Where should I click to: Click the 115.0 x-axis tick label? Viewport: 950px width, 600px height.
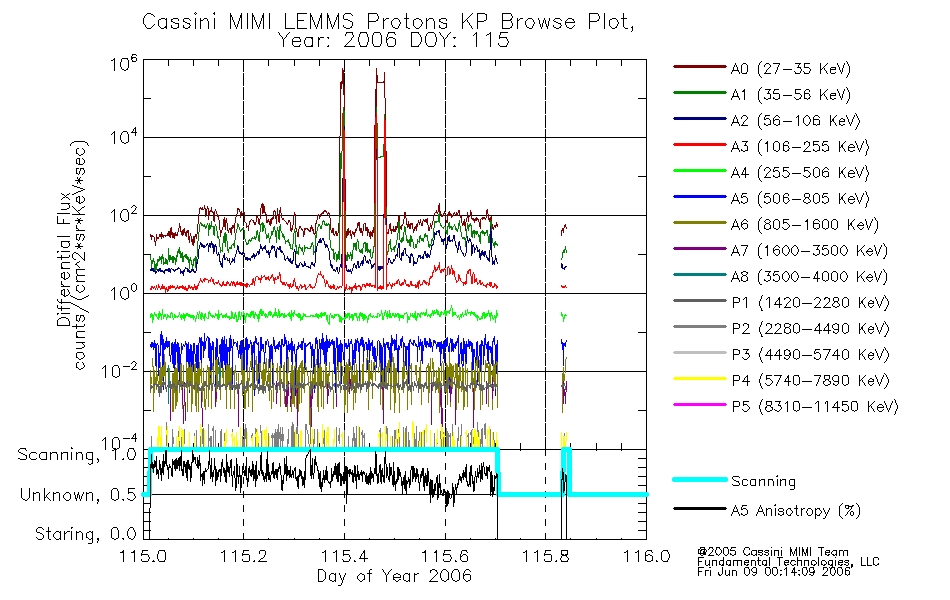143,556
